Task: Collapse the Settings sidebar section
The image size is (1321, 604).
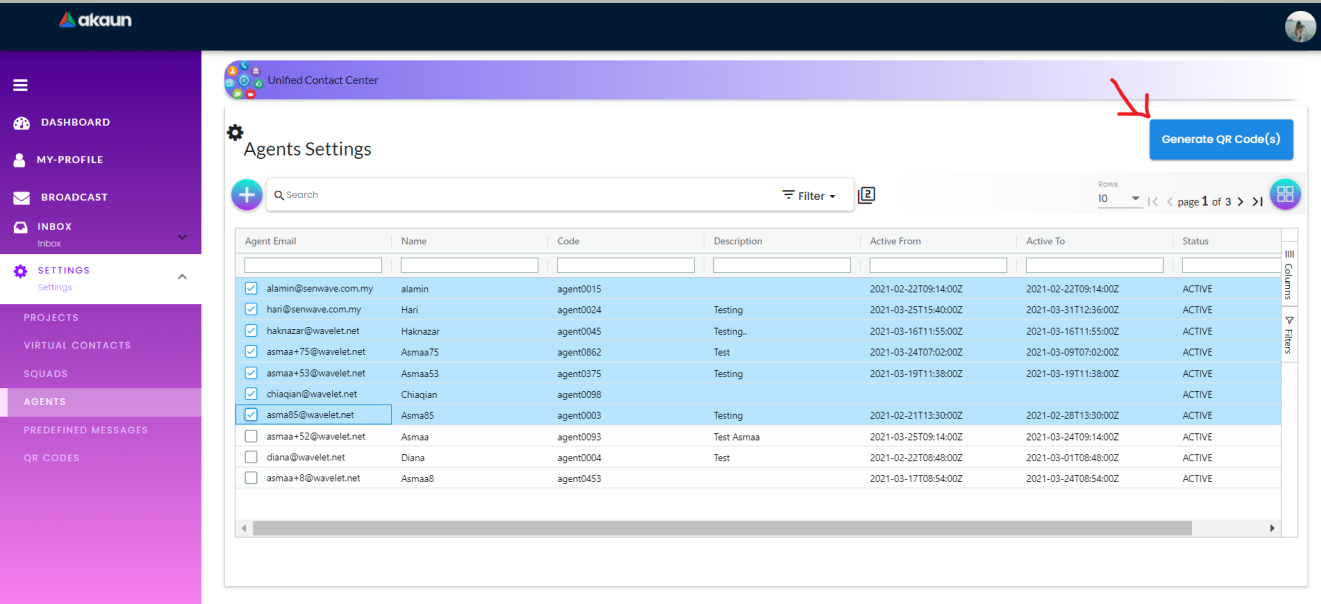Action: (x=182, y=277)
